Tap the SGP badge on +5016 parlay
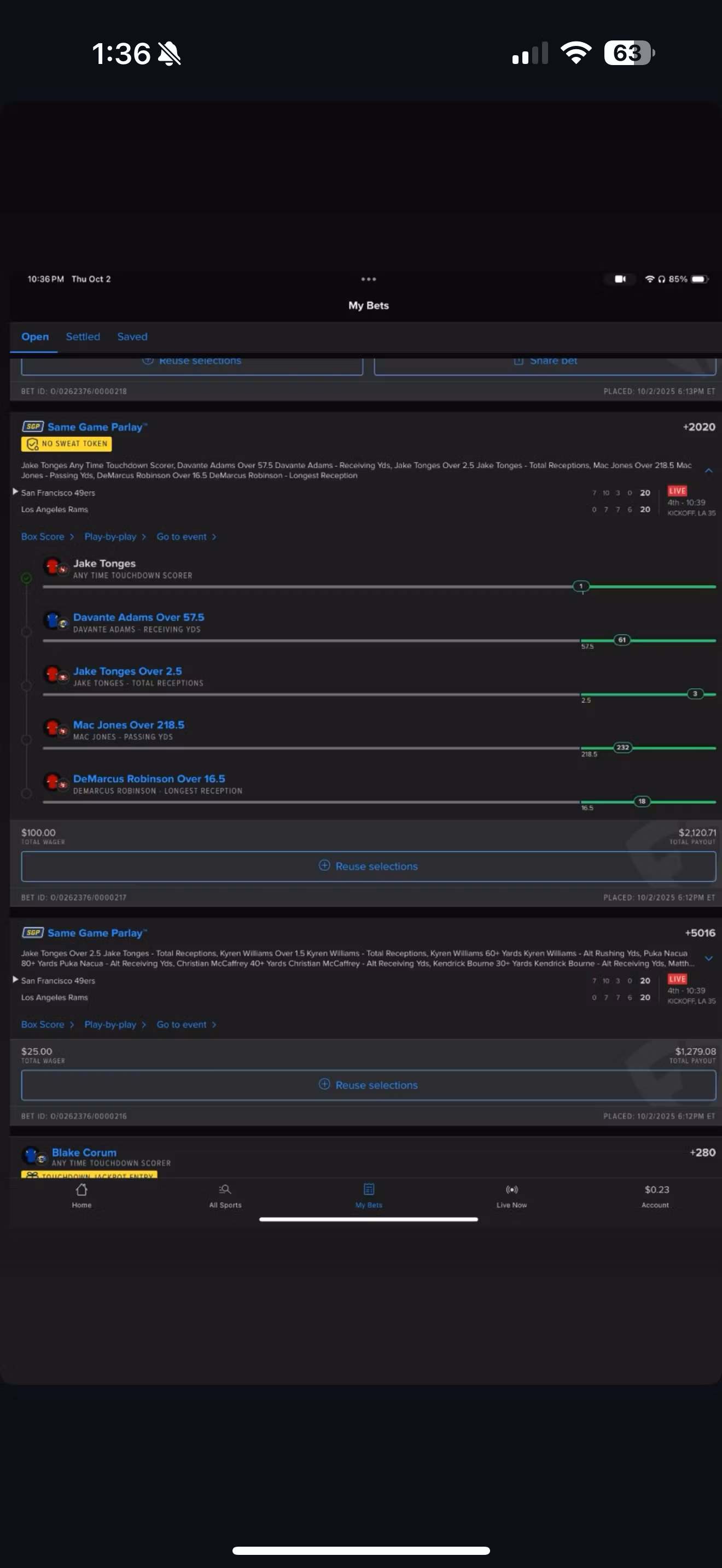The width and height of the screenshot is (722, 1568). 32,933
